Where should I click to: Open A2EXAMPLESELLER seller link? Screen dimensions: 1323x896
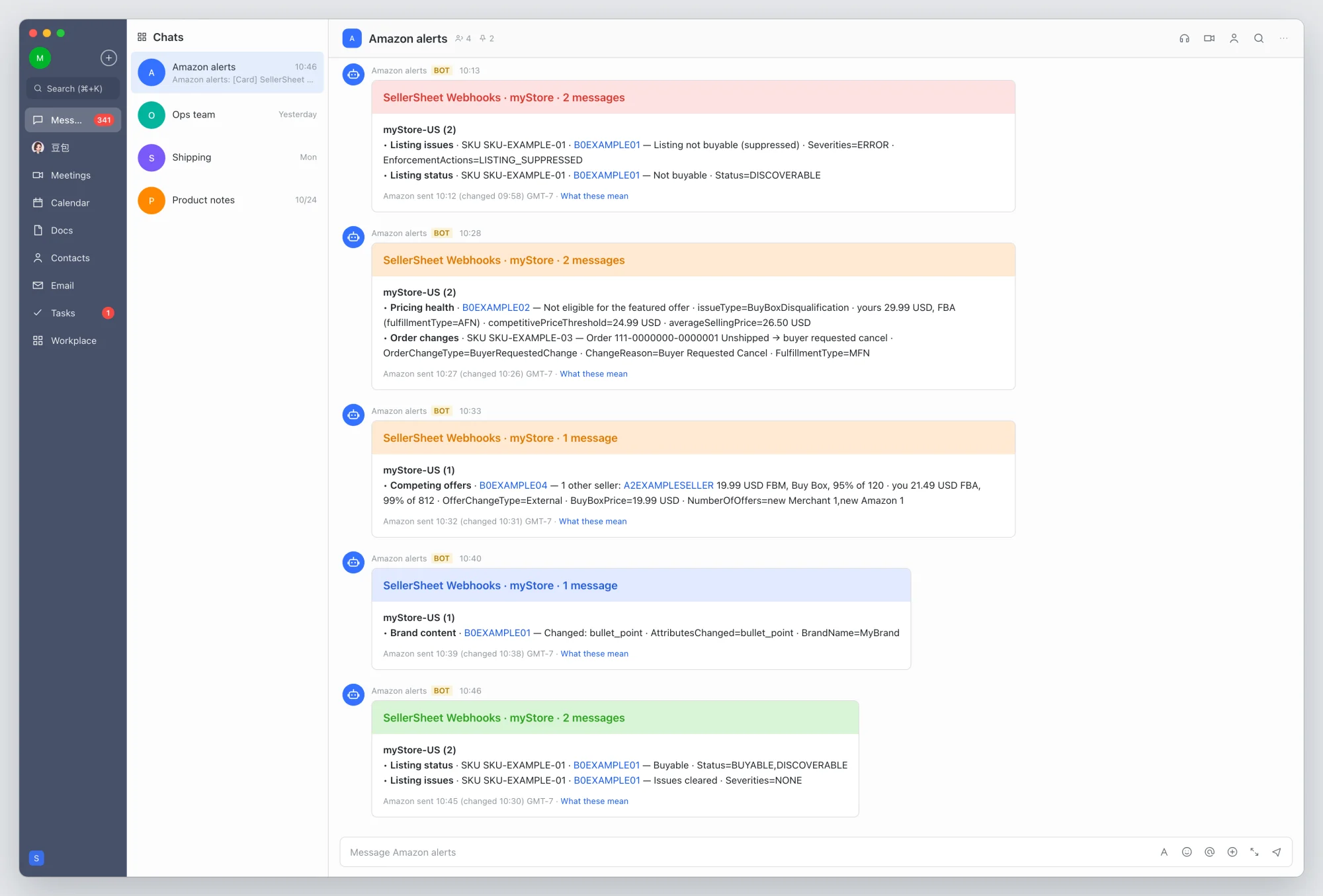point(668,485)
